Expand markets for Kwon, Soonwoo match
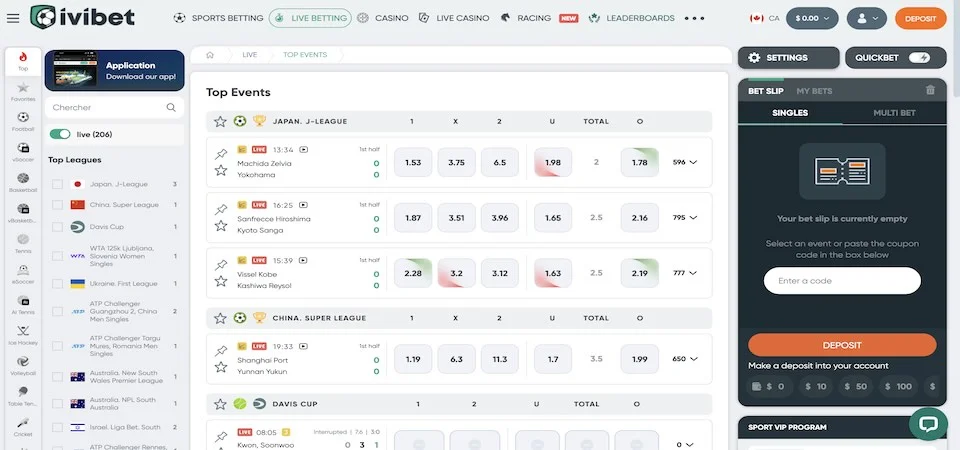 point(685,444)
